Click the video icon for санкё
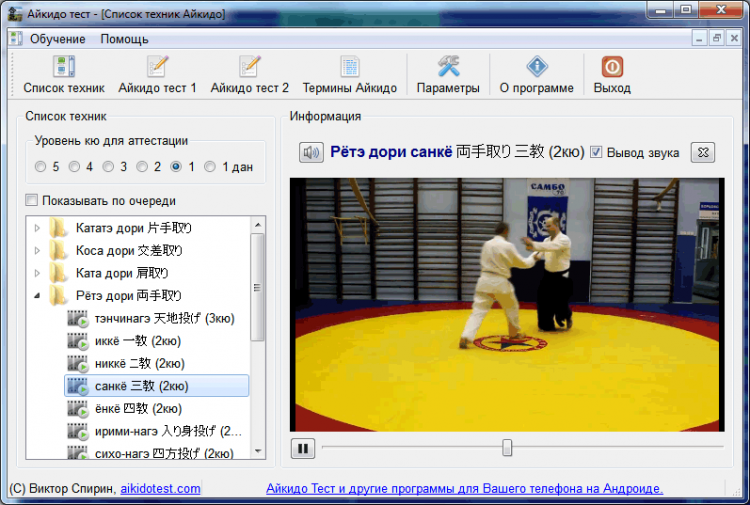The width and height of the screenshot is (750, 505). pyautogui.click(x=77, y=386)
